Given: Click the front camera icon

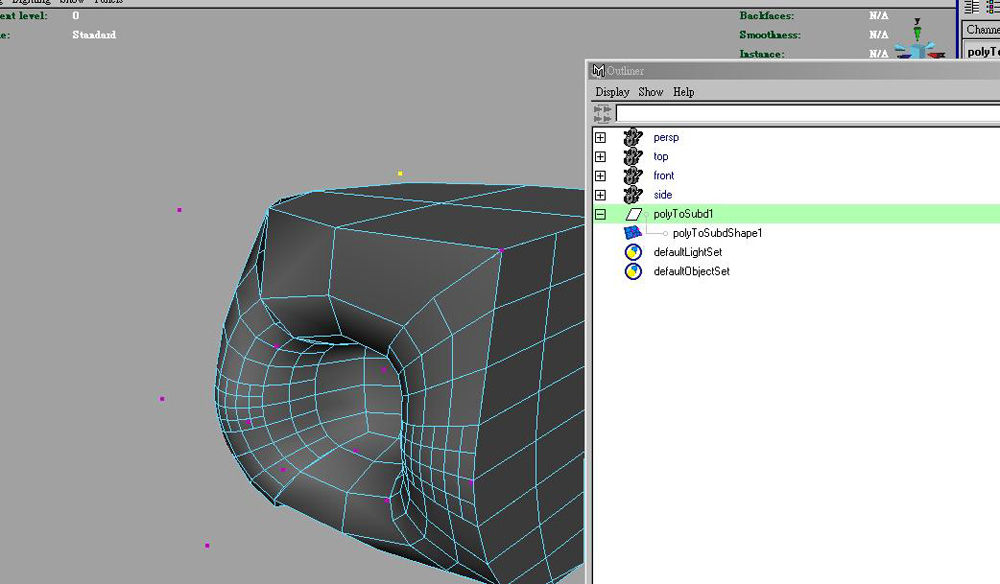Looking at the screenshot, I should (633, 175).
